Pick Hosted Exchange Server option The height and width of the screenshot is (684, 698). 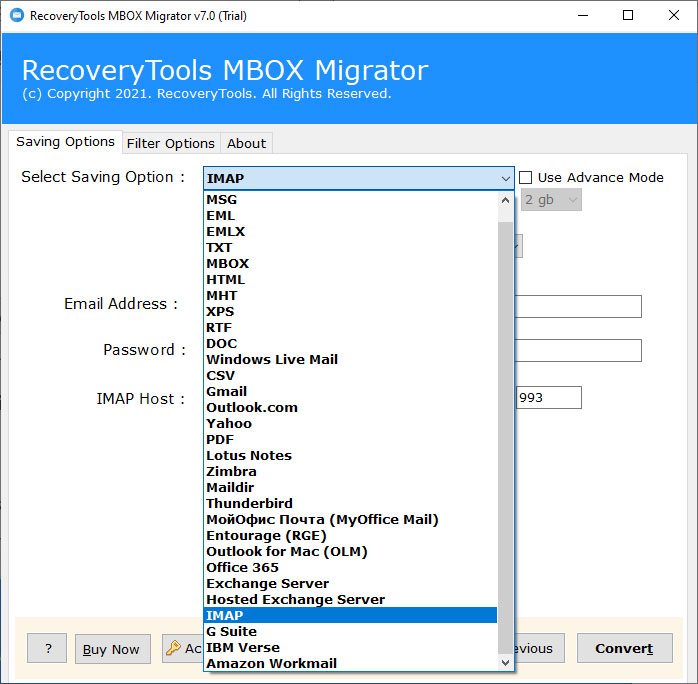(350, 600)
